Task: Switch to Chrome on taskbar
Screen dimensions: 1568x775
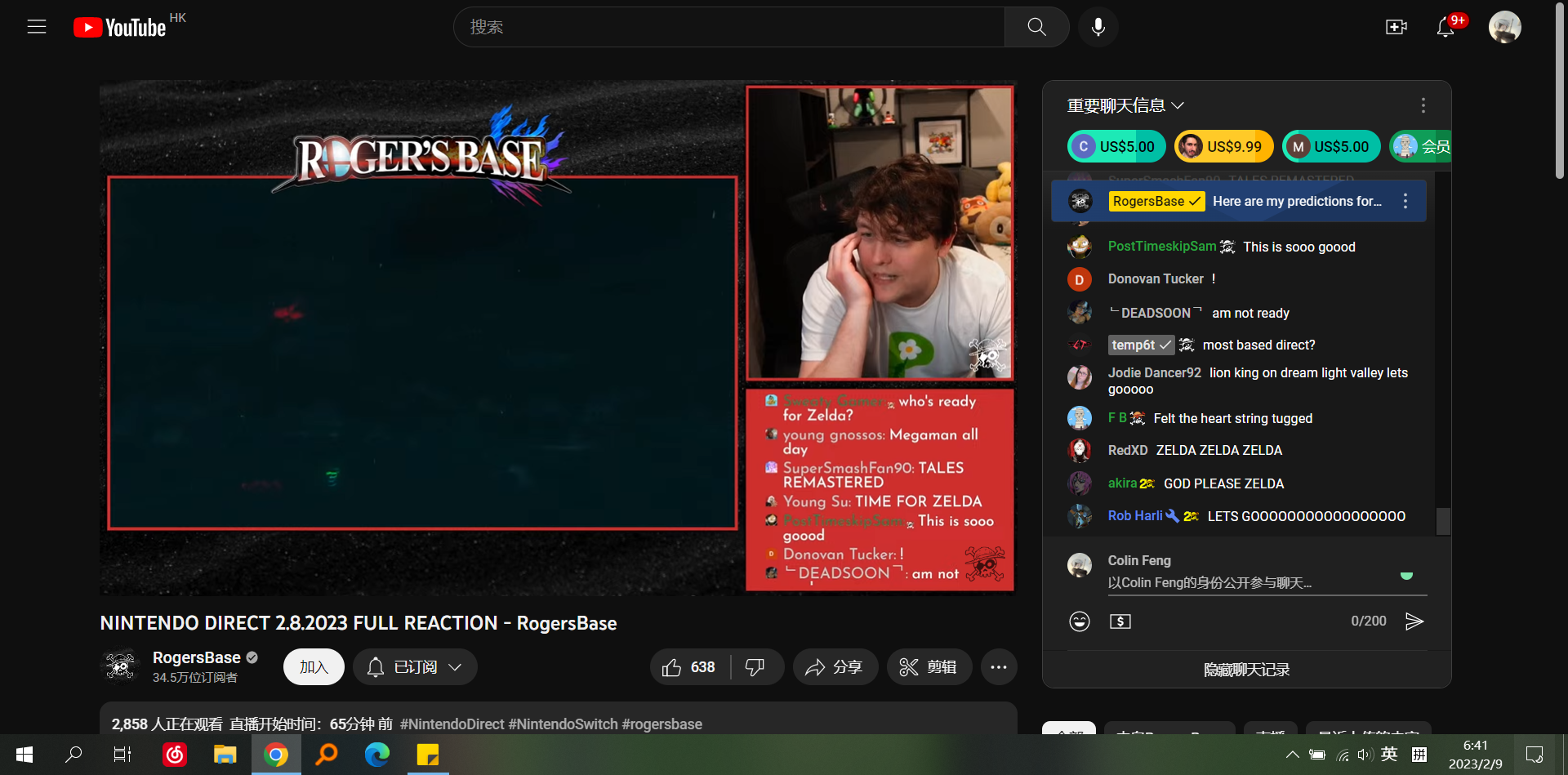Action: (x=276, y=755)
